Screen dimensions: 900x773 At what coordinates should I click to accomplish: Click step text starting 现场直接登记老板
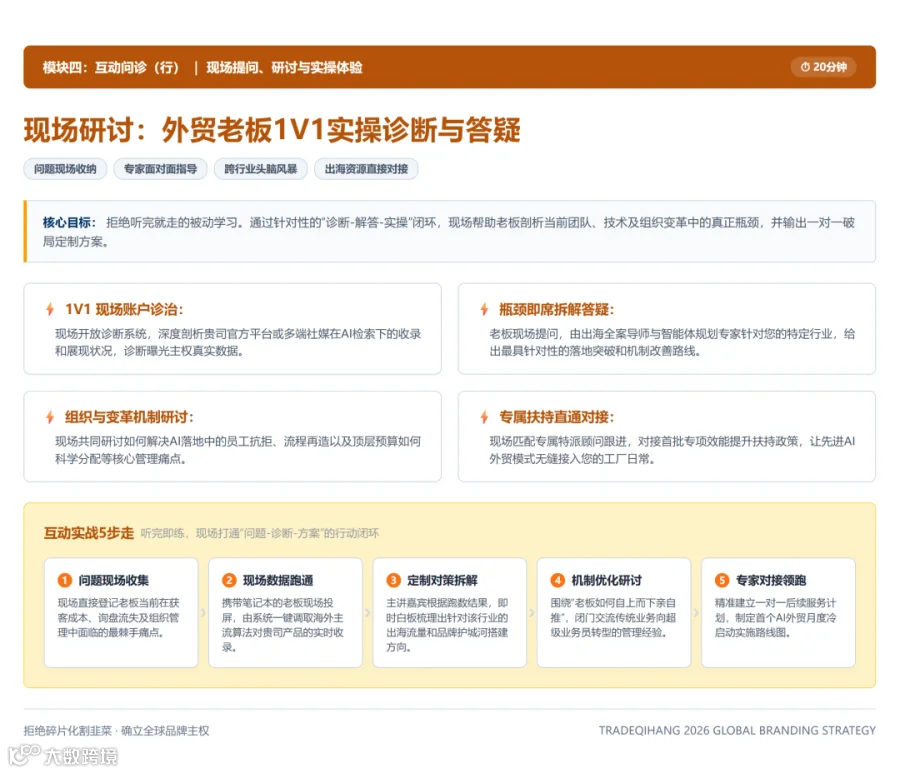(118, 617)
